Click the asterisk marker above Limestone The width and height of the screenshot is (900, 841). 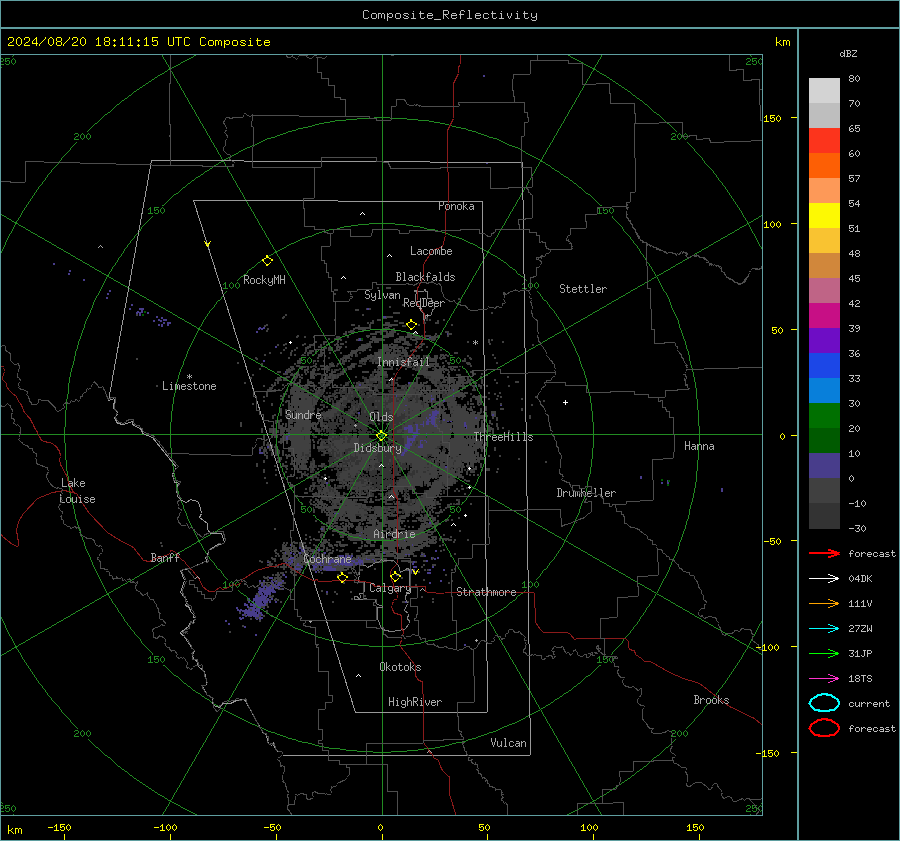pos(189,377)
